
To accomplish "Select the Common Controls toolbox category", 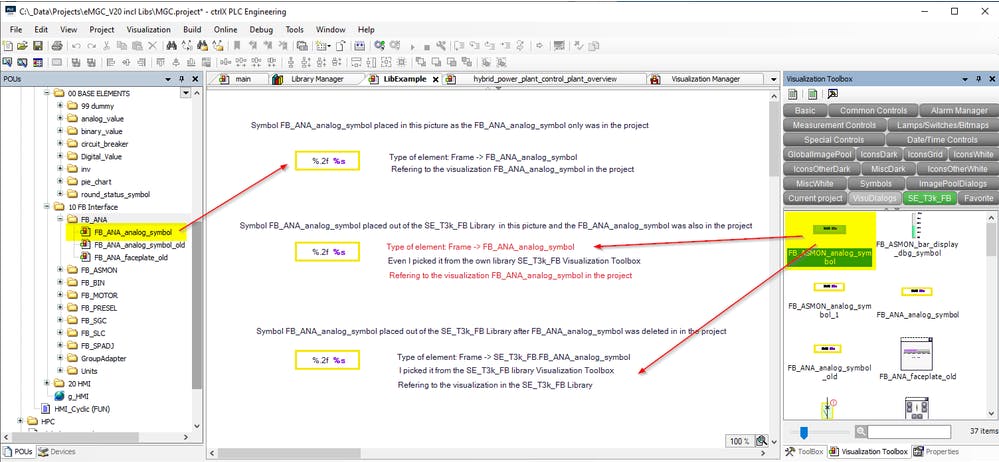I will pyautogui.click(x=872, y=110).
